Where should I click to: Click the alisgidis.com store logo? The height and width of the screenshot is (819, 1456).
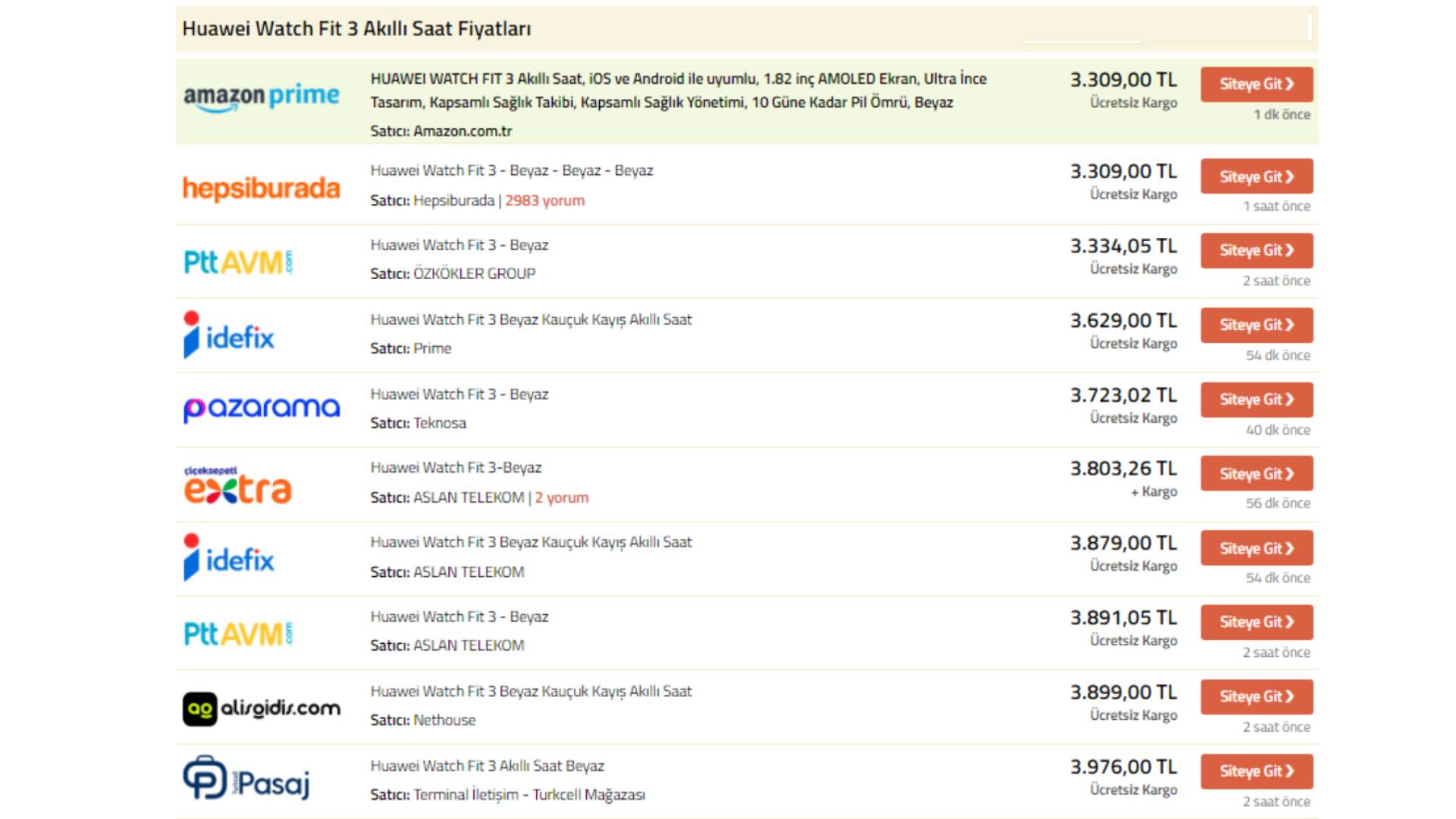(x=262, y=708)
